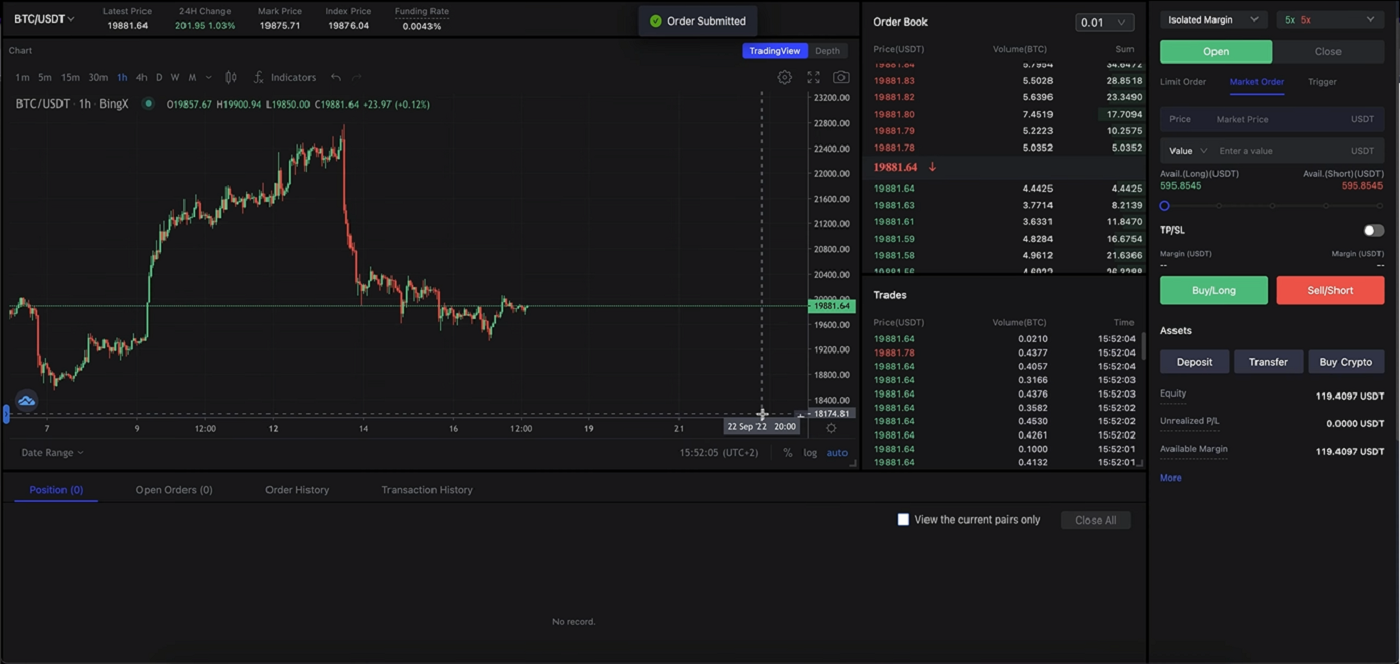Toggle logarithmic price scale with 'log'
The image size is (1400, 664).
810,452
